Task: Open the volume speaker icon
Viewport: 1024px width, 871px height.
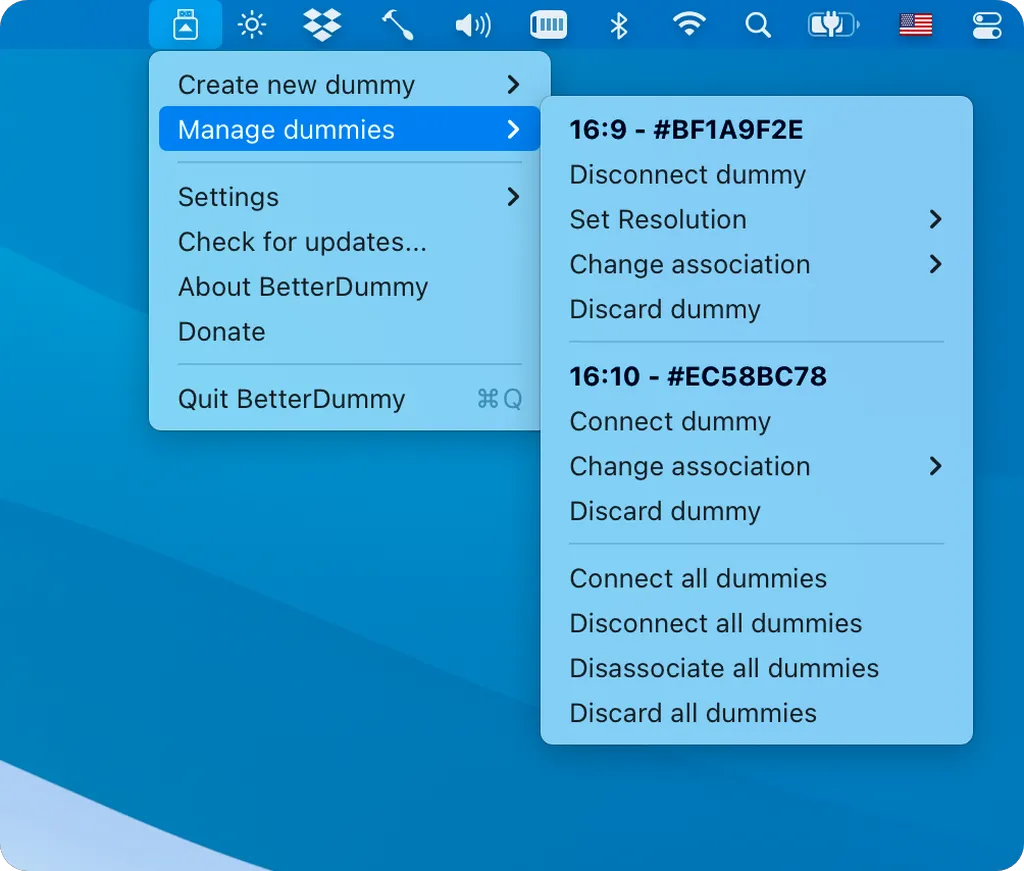Action: (473, 25)
